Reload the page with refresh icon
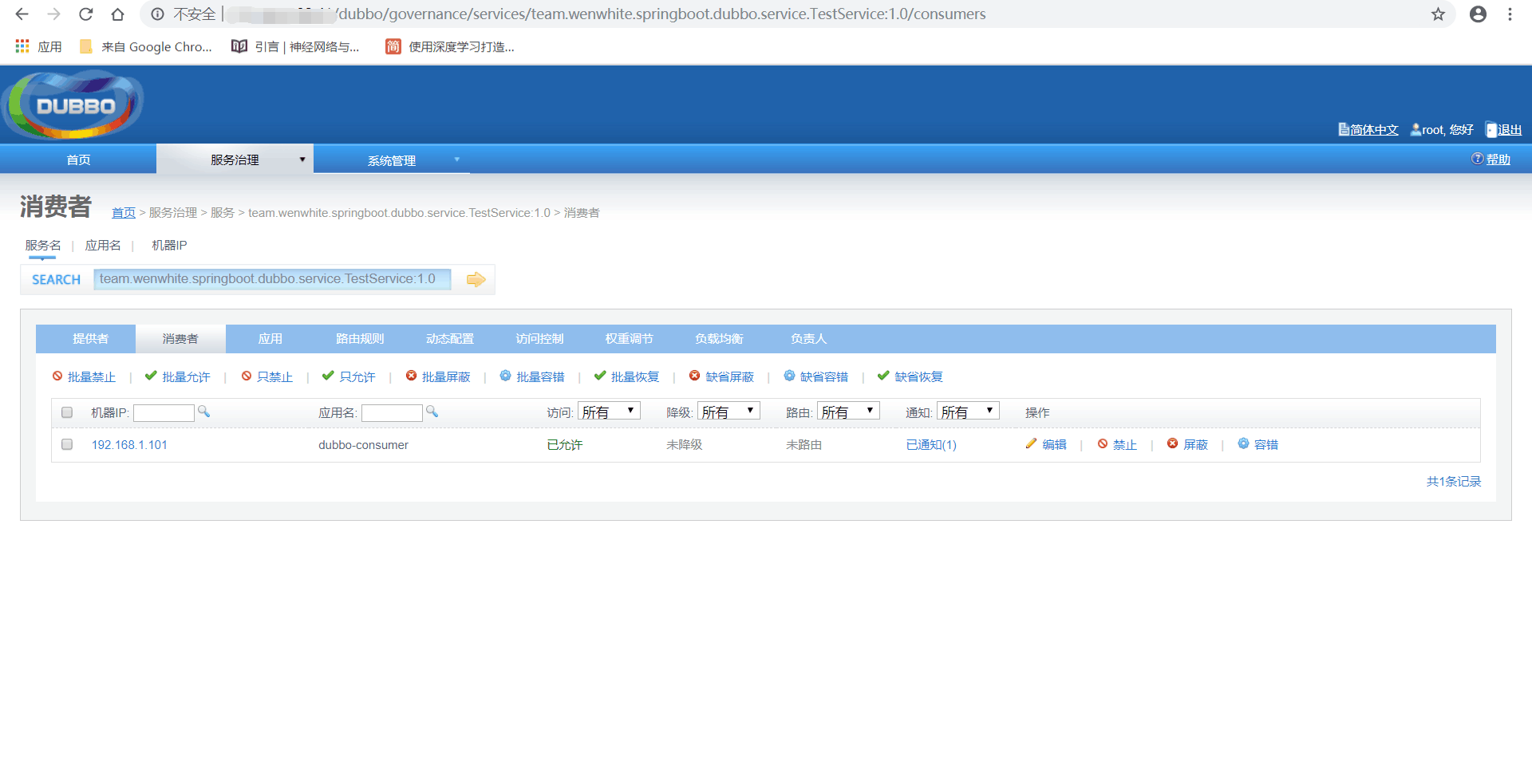 [x=85, y=14]
